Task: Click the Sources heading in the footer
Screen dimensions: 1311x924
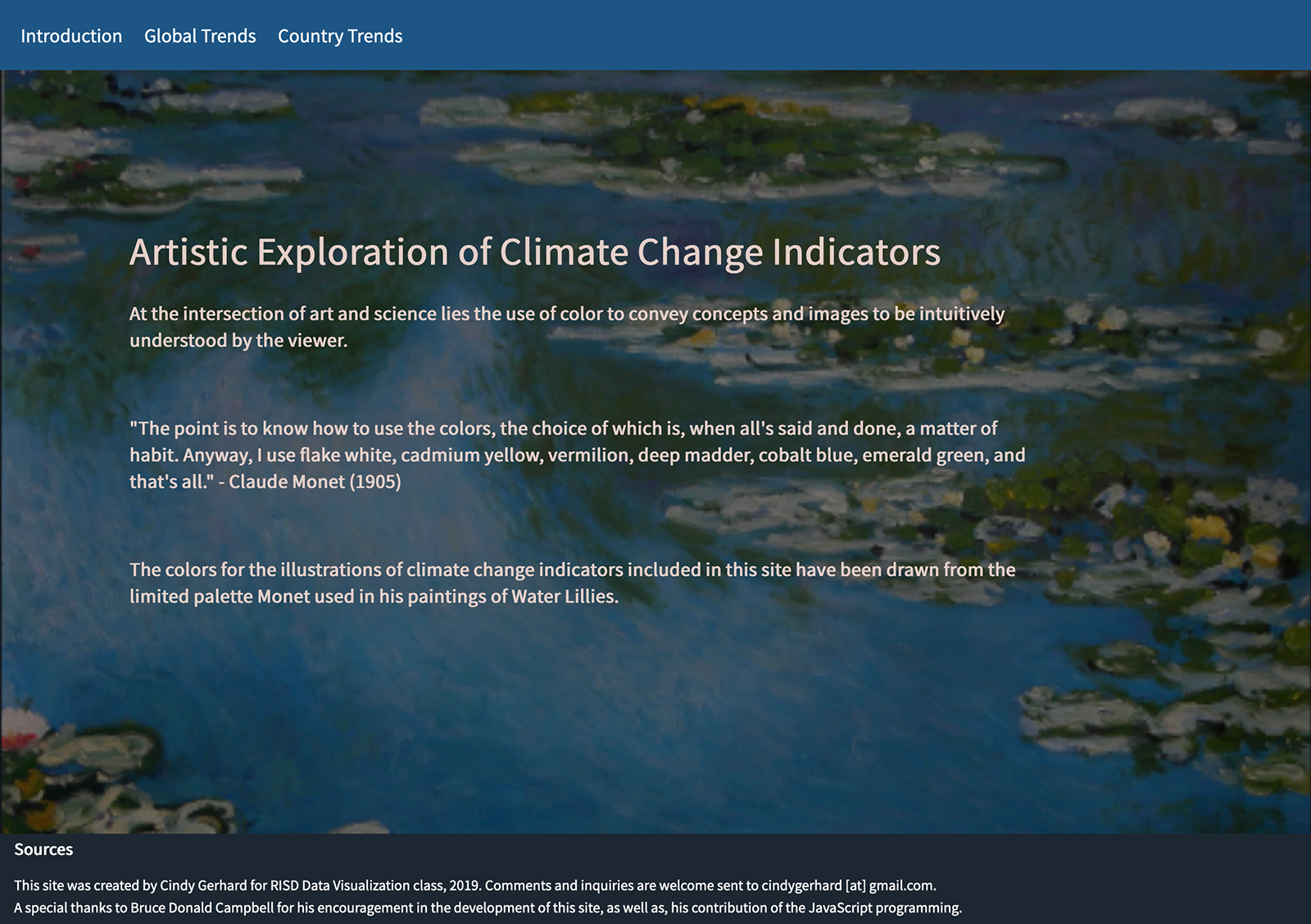Action: point(43,849)
